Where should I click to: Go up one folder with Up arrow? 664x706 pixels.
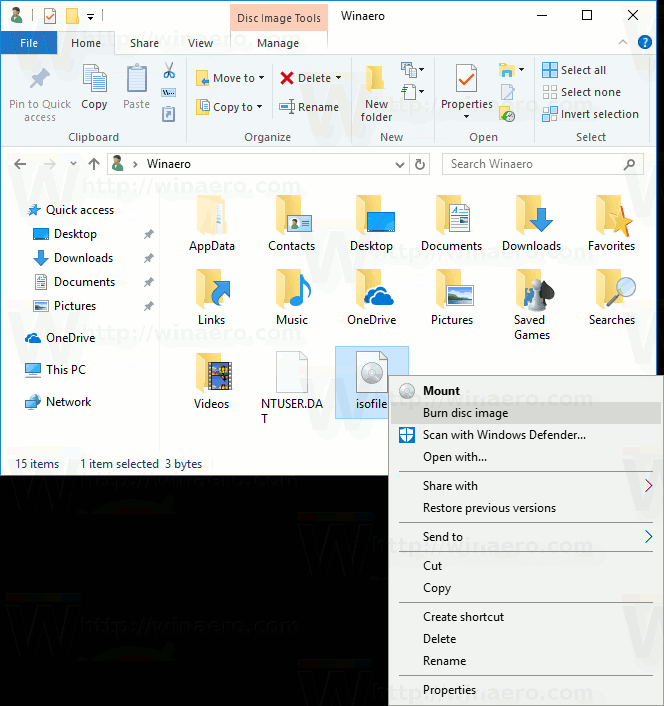click(94, 164)
